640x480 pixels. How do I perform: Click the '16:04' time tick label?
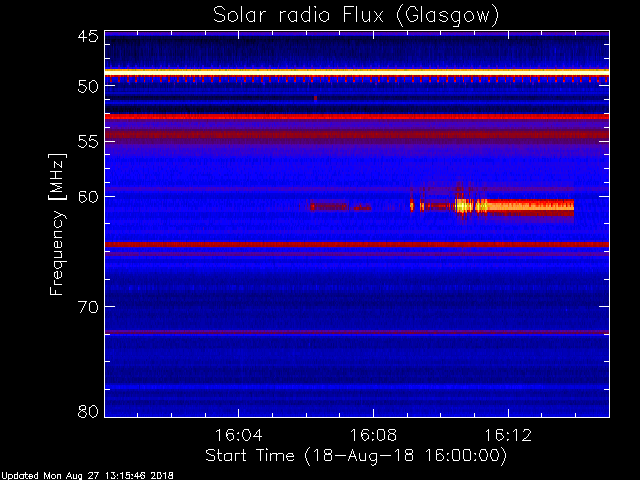tap(238, 435)
